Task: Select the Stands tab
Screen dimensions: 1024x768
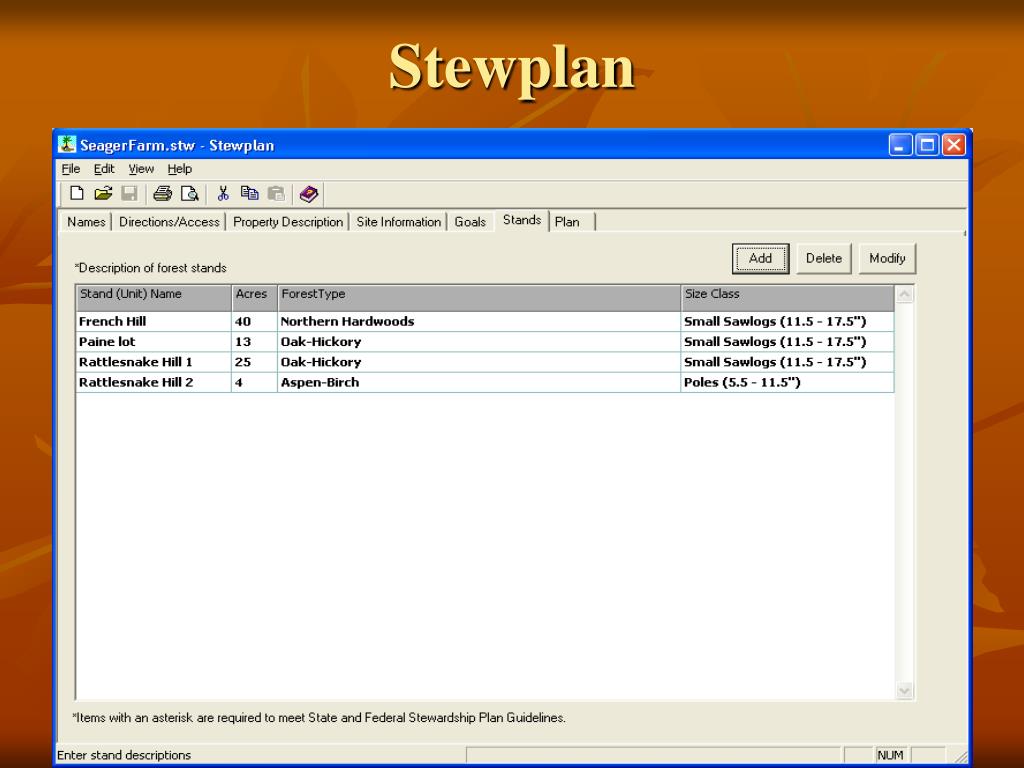Action: coord(522,220)
